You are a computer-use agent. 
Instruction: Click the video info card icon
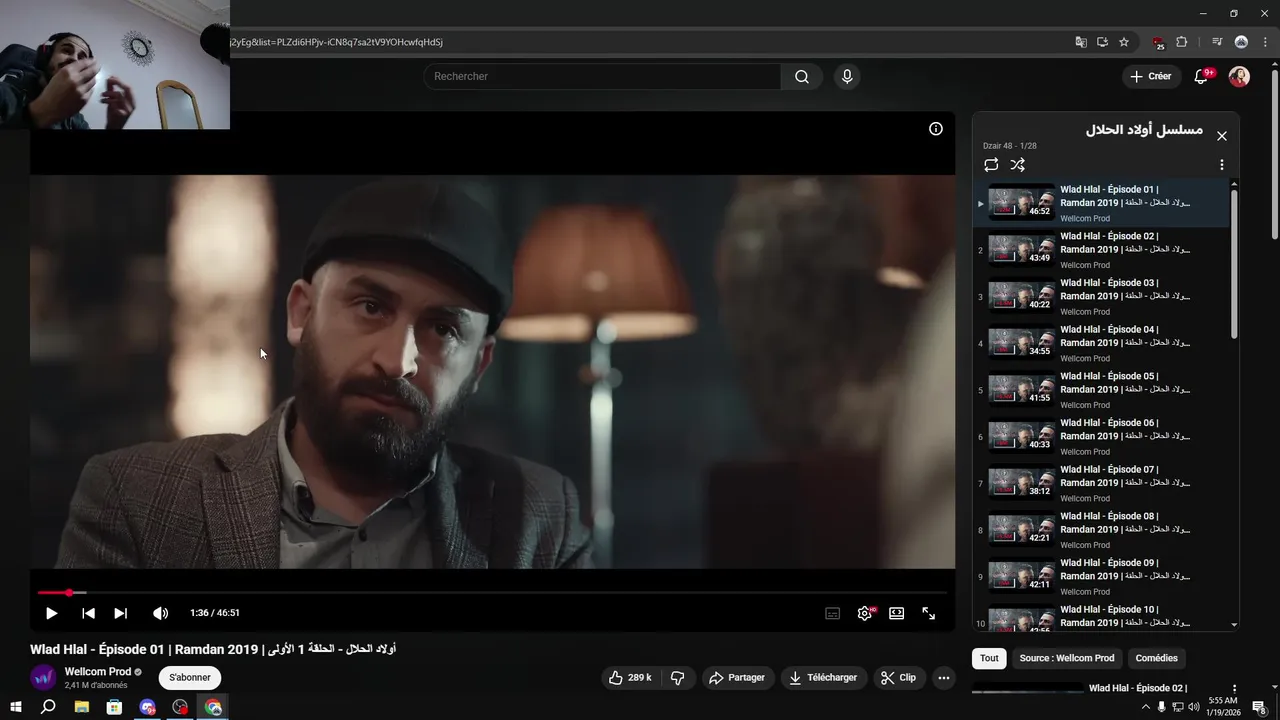click(936, 128)
